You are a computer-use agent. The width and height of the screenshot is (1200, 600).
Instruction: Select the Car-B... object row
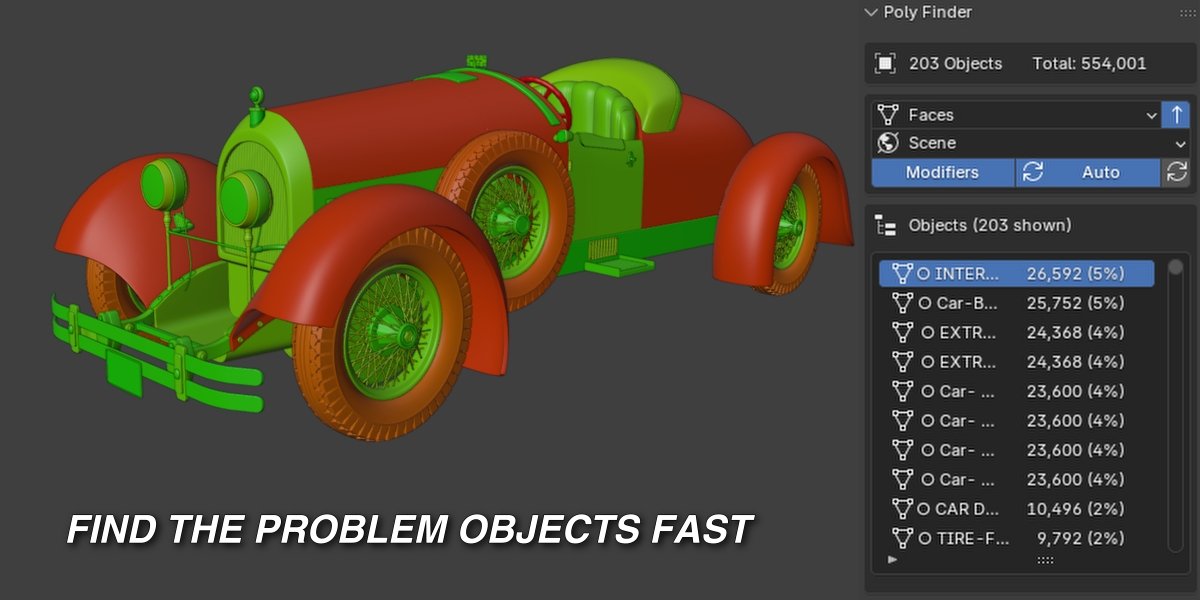click(1017, 302)
